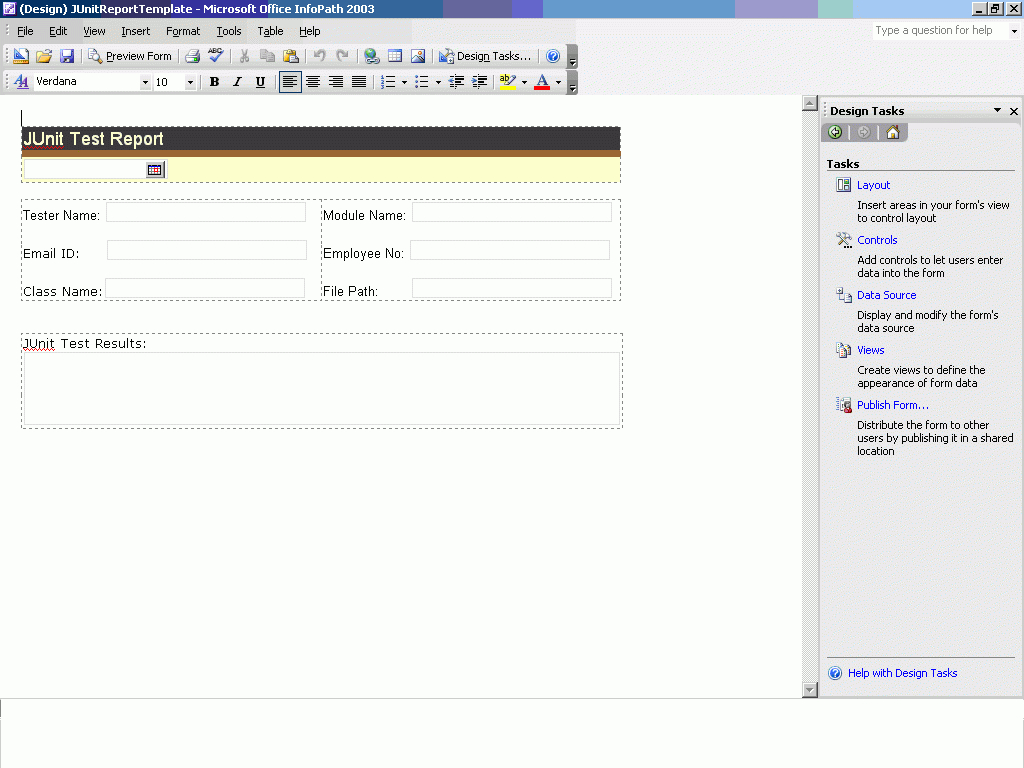The image size is (1024, 768).
Task: Toggle underline formatting
Action: tap(259, 82)
